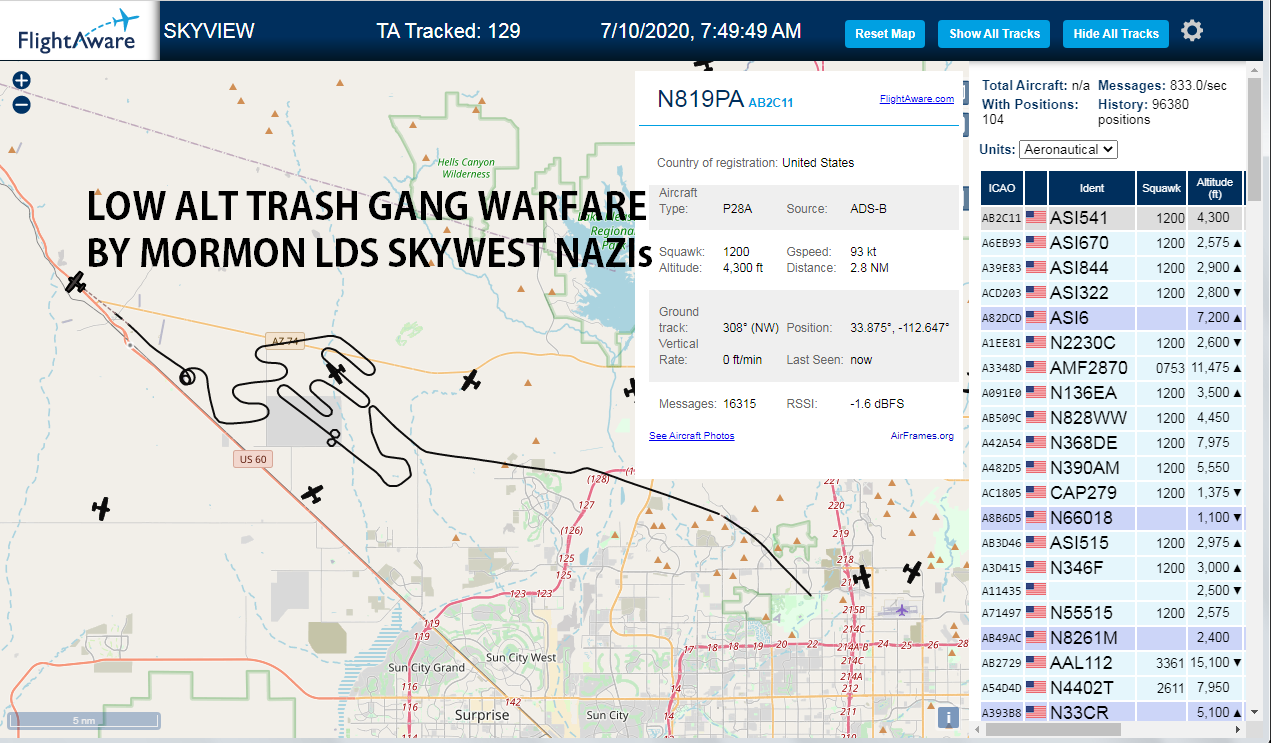Select the ASI515 aircraft row

(1112, 542)
